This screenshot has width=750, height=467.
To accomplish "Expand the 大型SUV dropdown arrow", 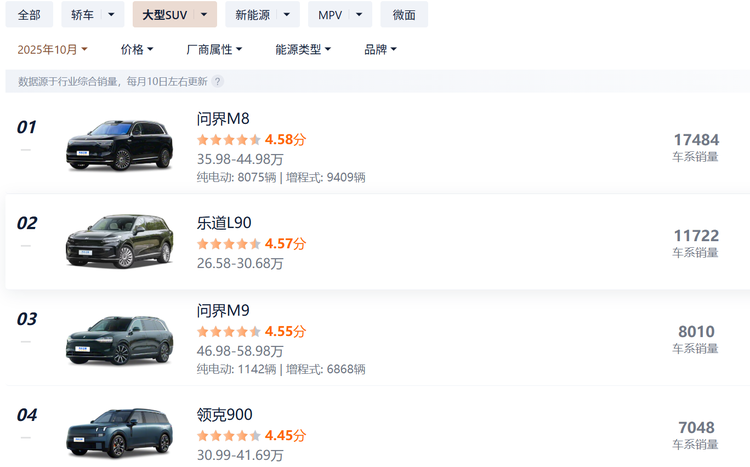I will [x=204, y=15].
